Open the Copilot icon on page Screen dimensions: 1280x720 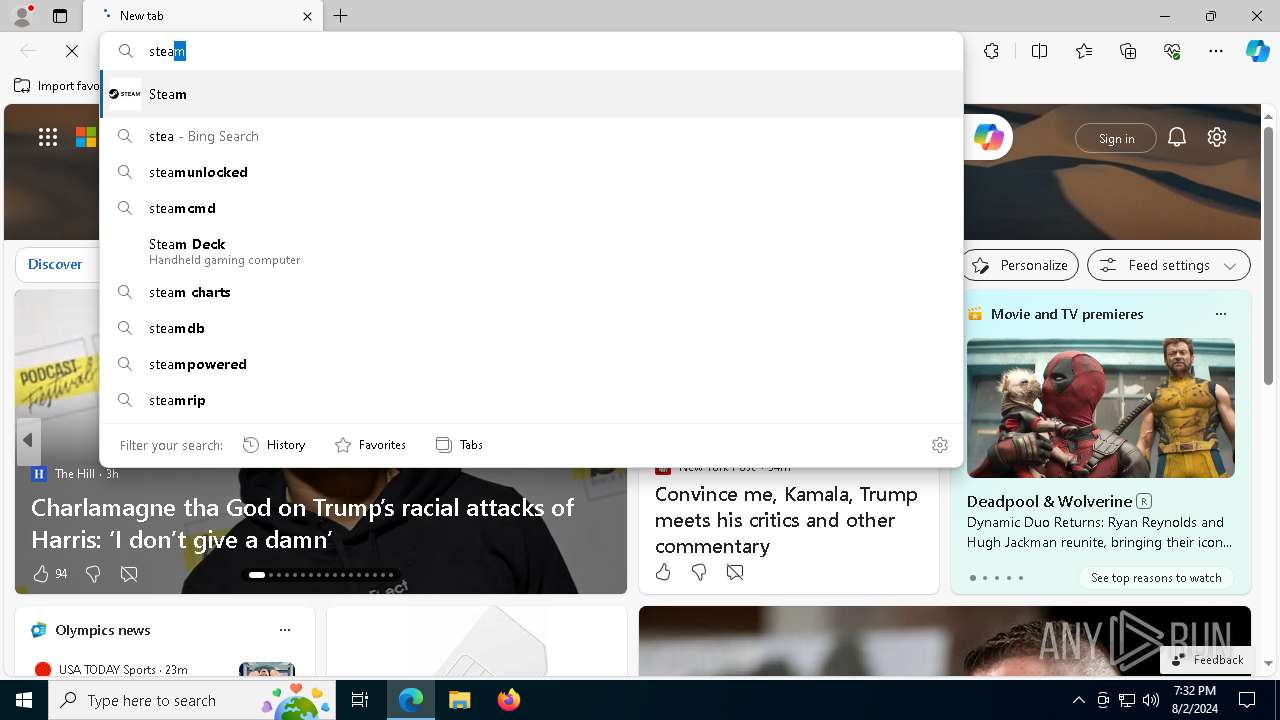click(x=988, y=137)
